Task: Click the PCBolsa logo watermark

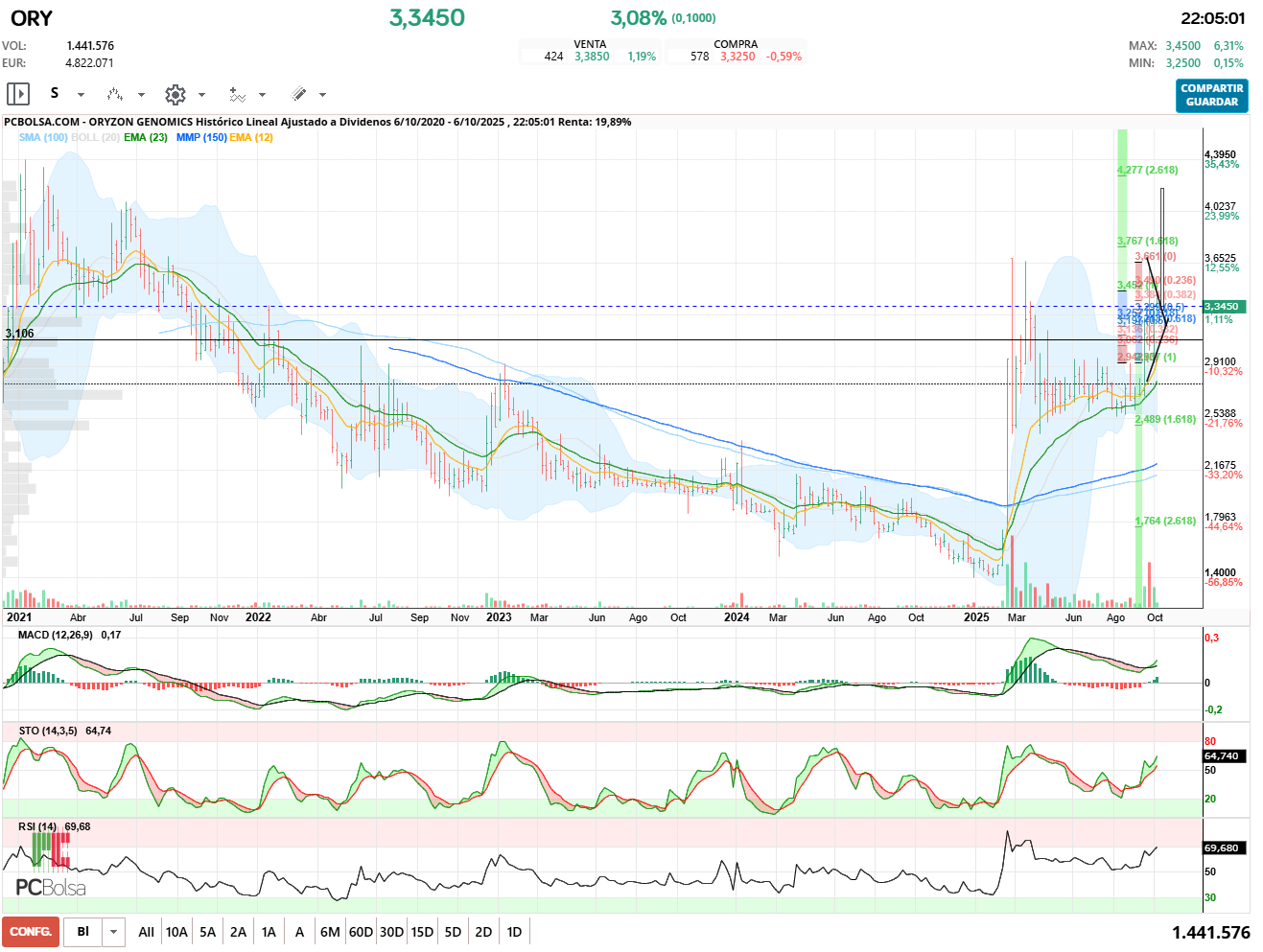Action: click(51, 888)
